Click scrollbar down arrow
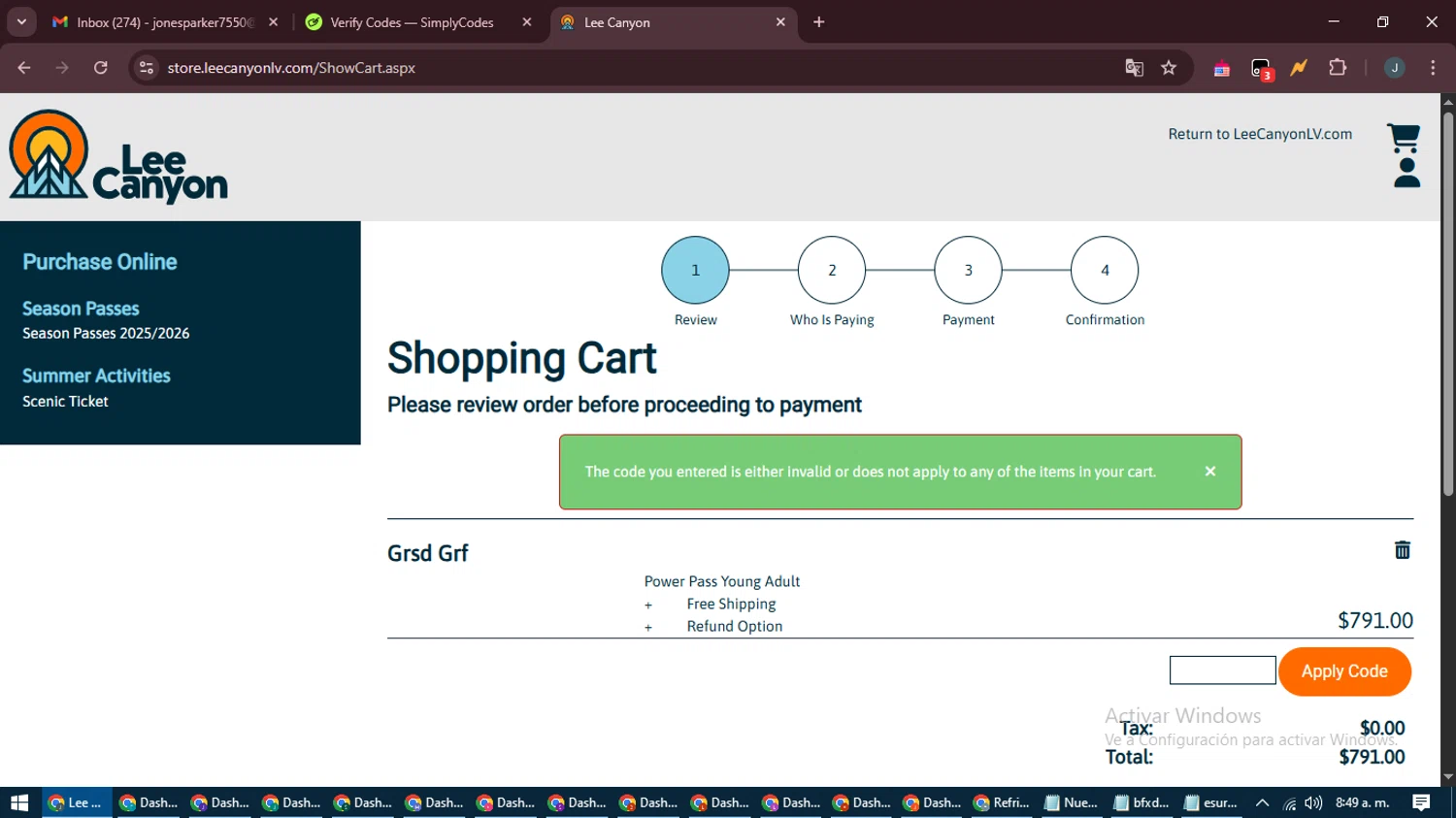 point(1448,777)
